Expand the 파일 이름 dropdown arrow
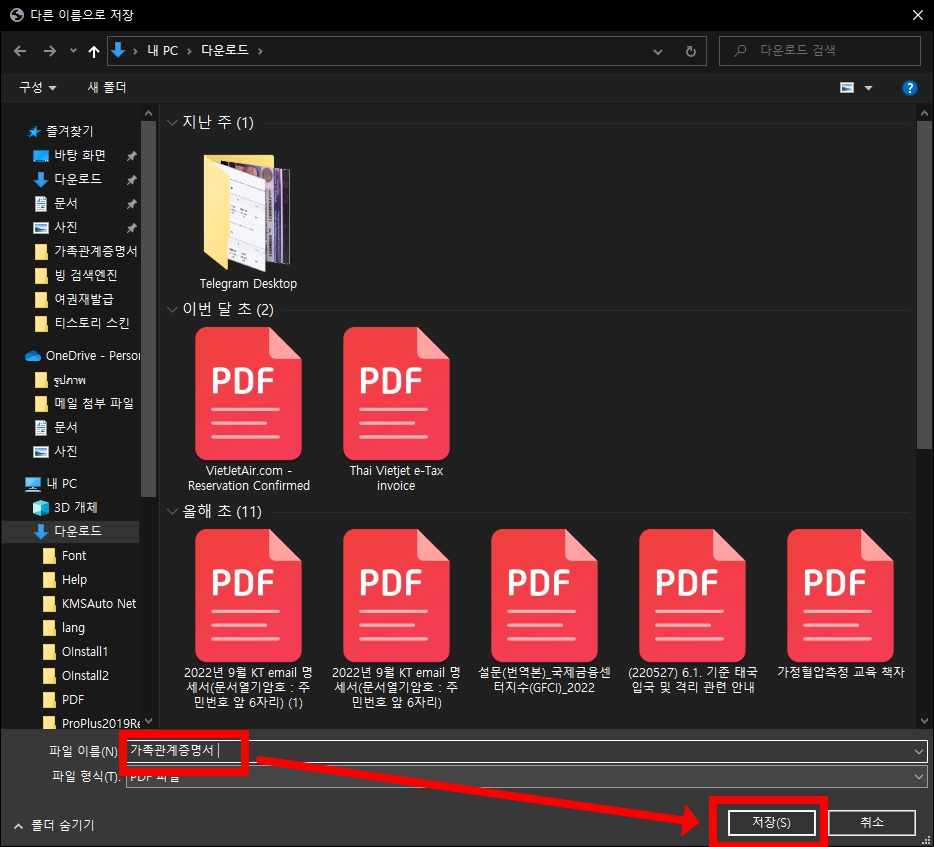The image size is (934, 847). pos(919,752)
